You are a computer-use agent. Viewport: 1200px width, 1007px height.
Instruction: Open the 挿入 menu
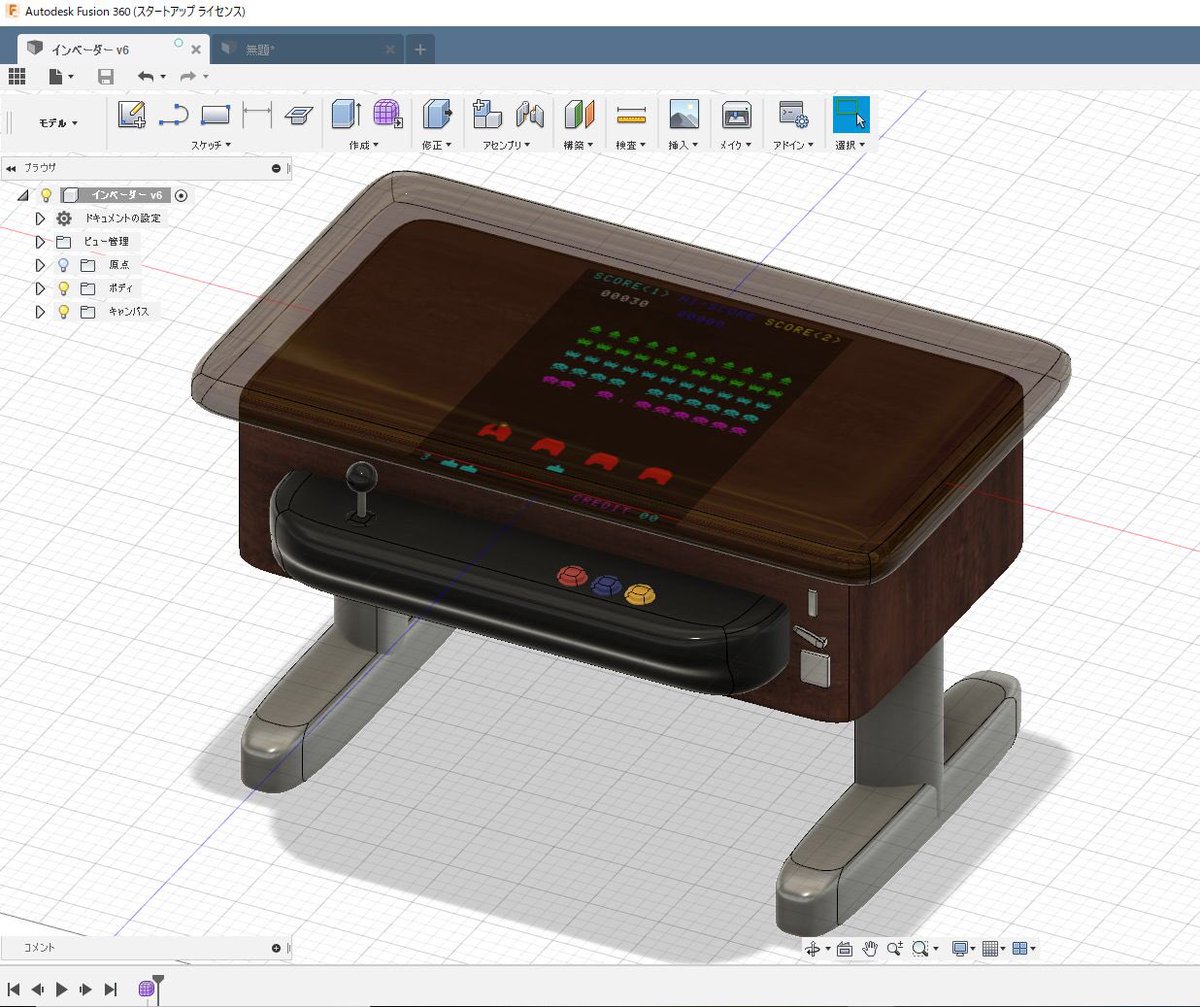point(684,145)
